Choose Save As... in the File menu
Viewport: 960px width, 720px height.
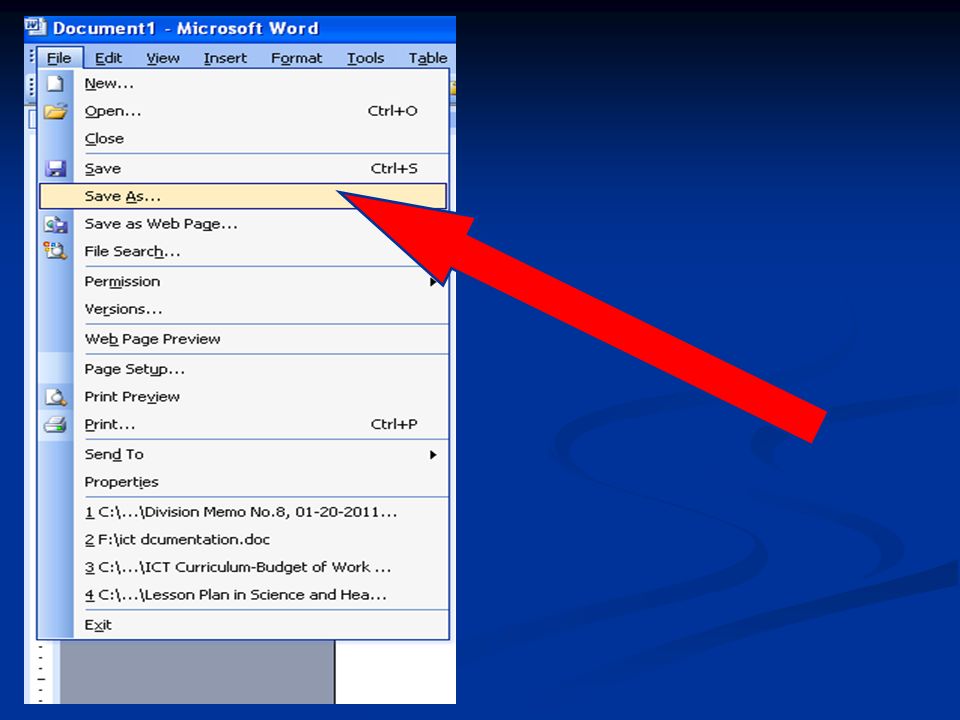click(x=243, y=196)
